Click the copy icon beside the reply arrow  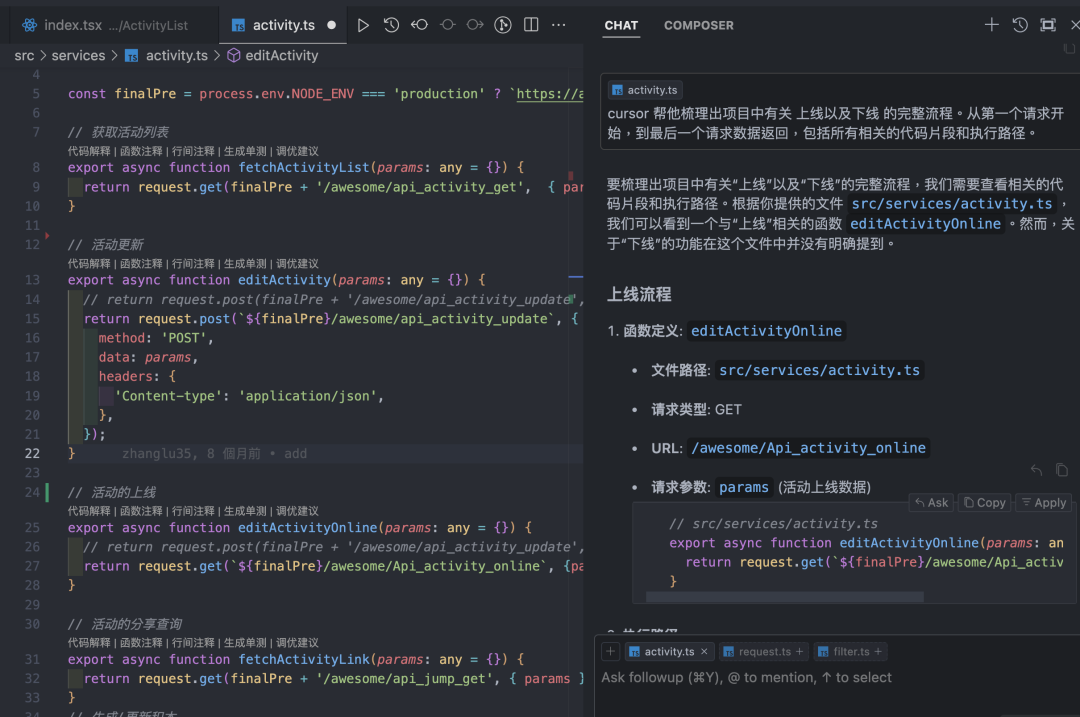coord(1062,470)
